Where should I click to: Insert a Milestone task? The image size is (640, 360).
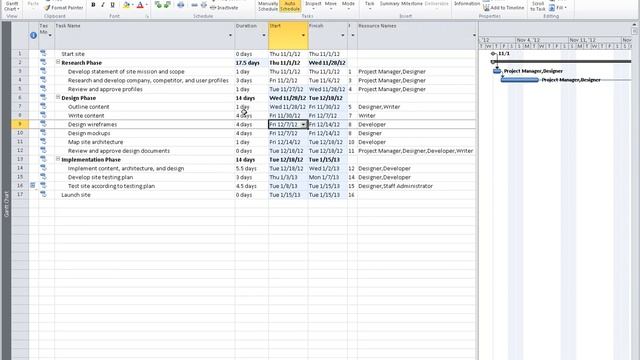[x=412, y=4]
